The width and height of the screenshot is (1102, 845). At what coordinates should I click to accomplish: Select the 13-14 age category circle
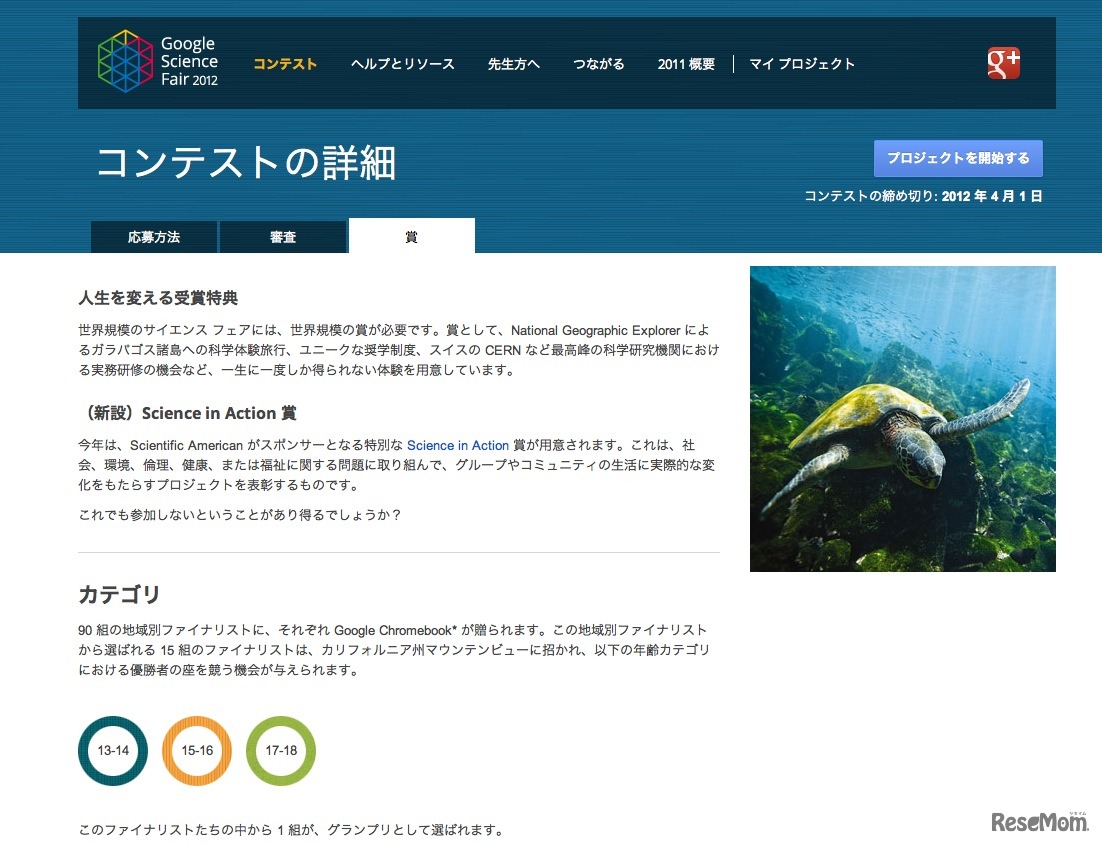113,751
